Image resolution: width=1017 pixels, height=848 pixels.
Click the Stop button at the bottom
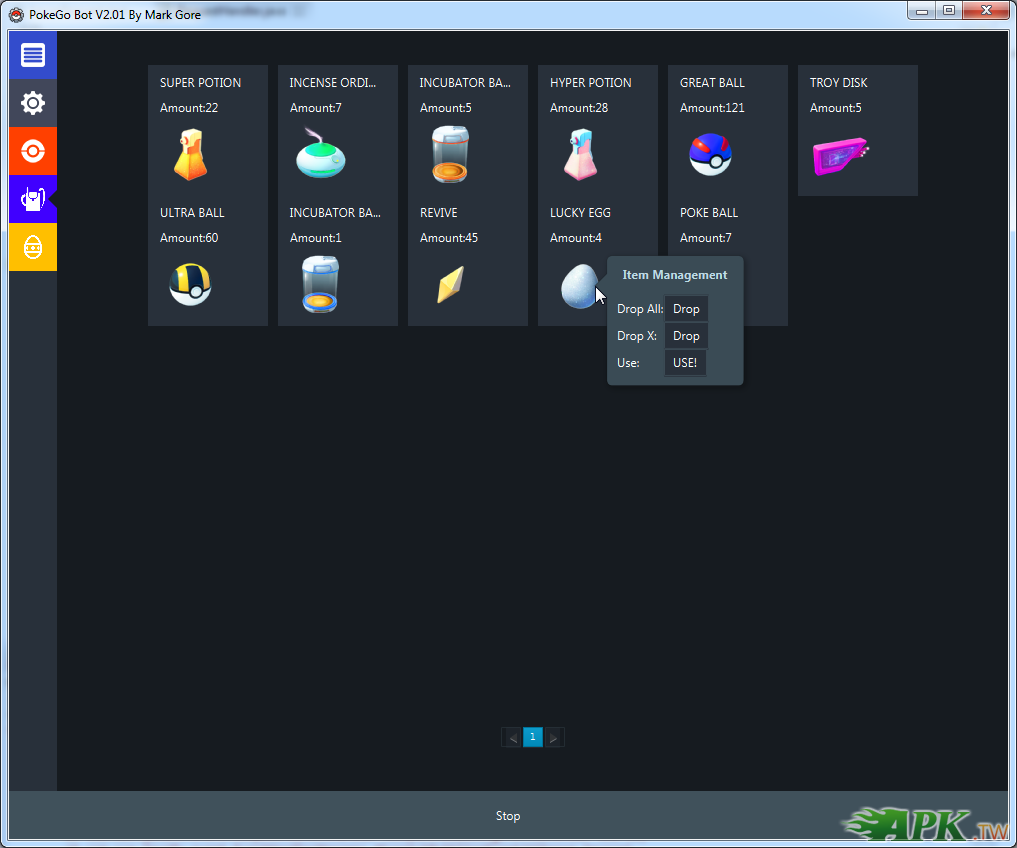click(x=508, y=816)
